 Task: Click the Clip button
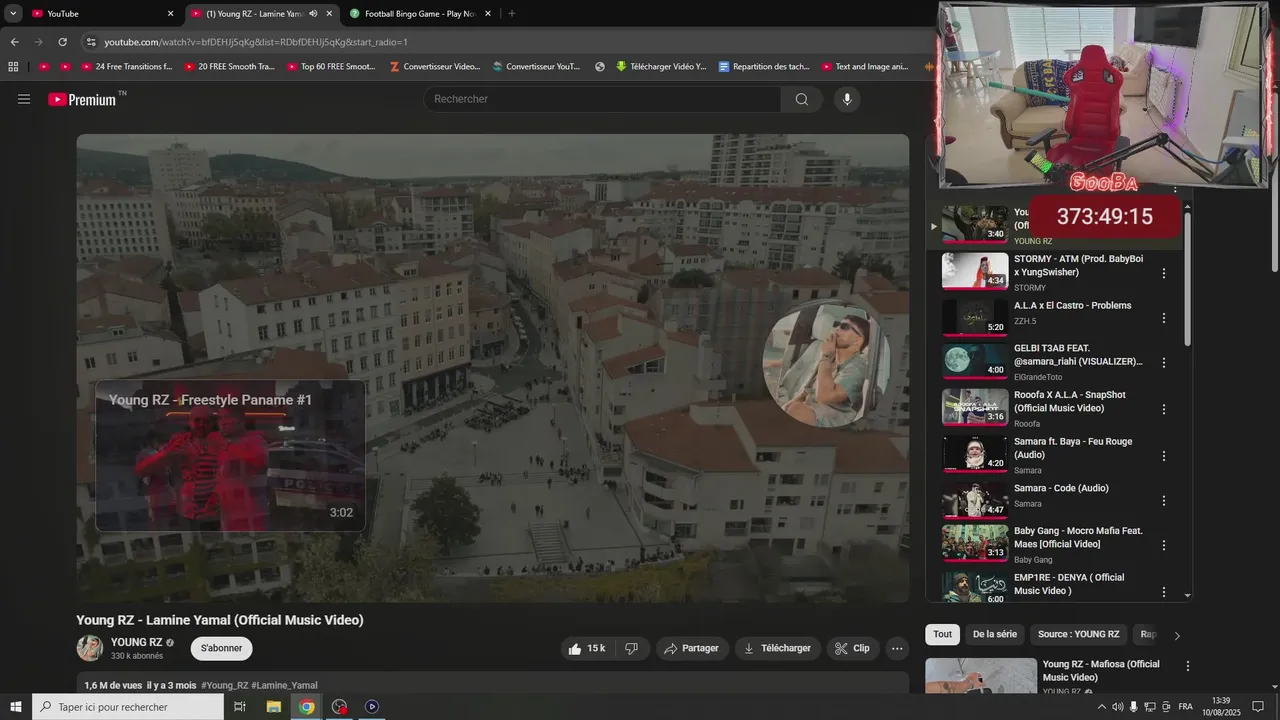click(852, 648)
